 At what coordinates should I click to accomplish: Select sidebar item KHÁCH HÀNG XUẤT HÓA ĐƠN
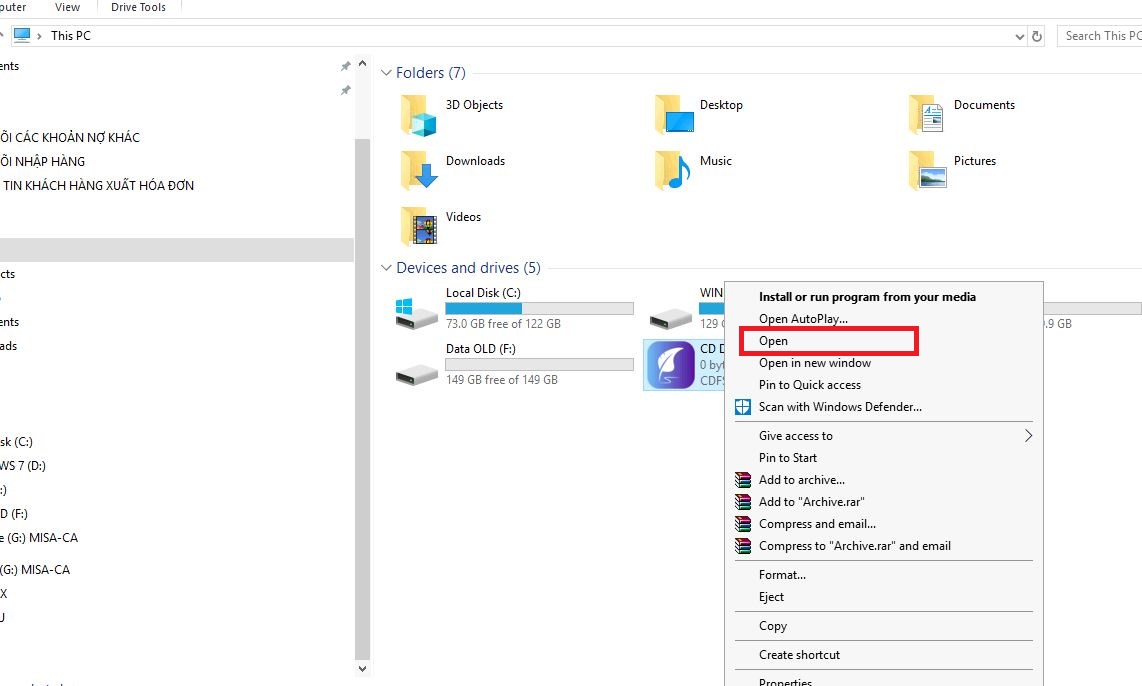[98, 186]
